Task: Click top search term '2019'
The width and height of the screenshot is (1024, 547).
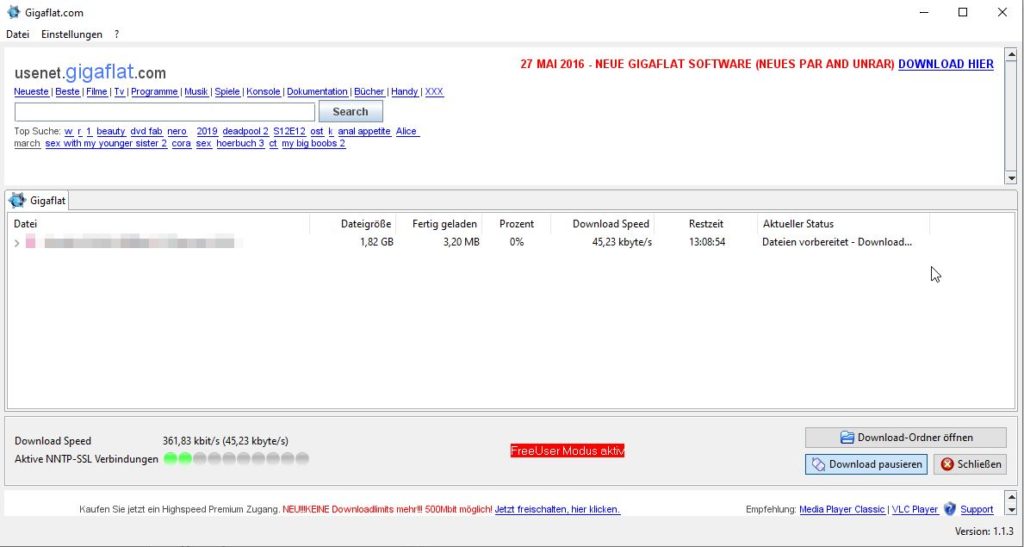Action: click(207, 131)
